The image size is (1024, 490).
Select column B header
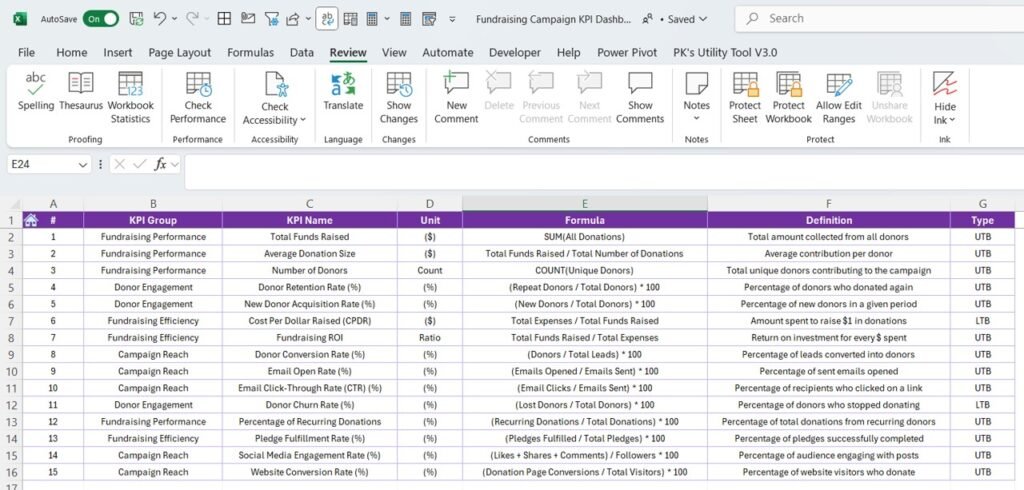point(153,204)
